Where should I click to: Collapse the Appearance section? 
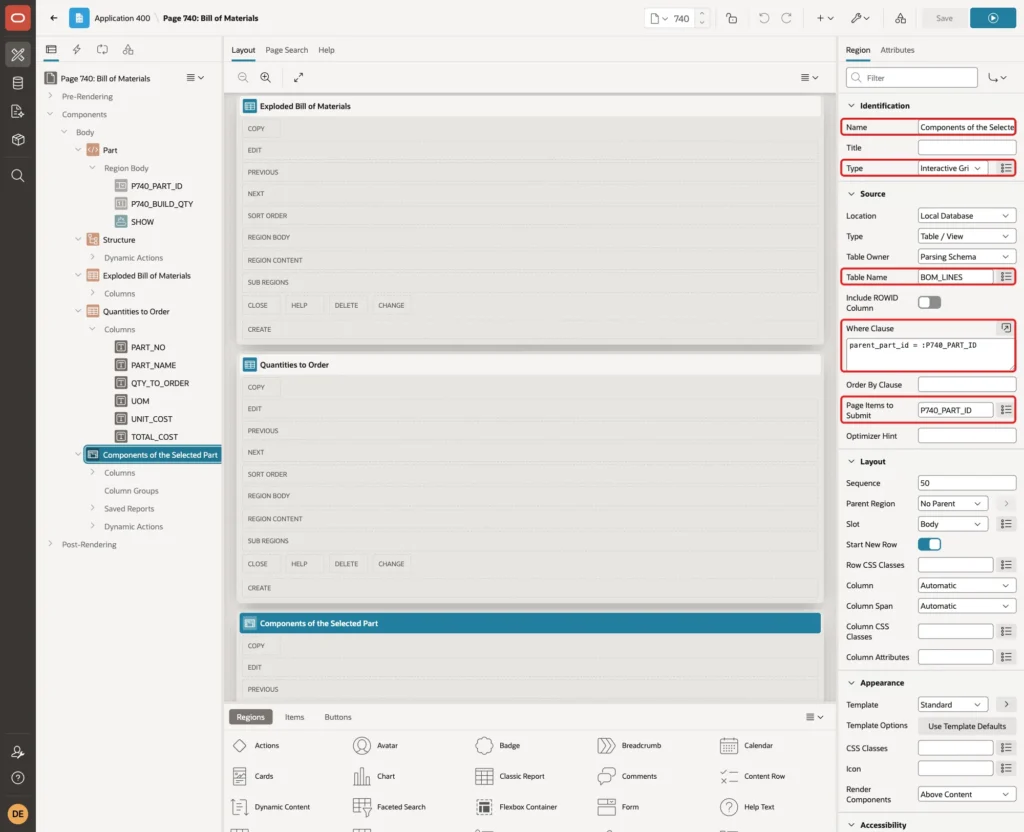click(851, 682)
